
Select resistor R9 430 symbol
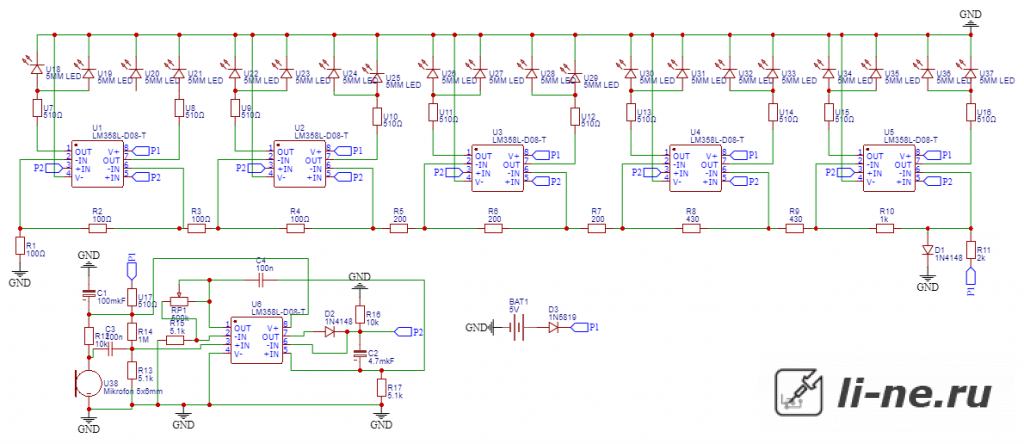click(x=795, y=228)
